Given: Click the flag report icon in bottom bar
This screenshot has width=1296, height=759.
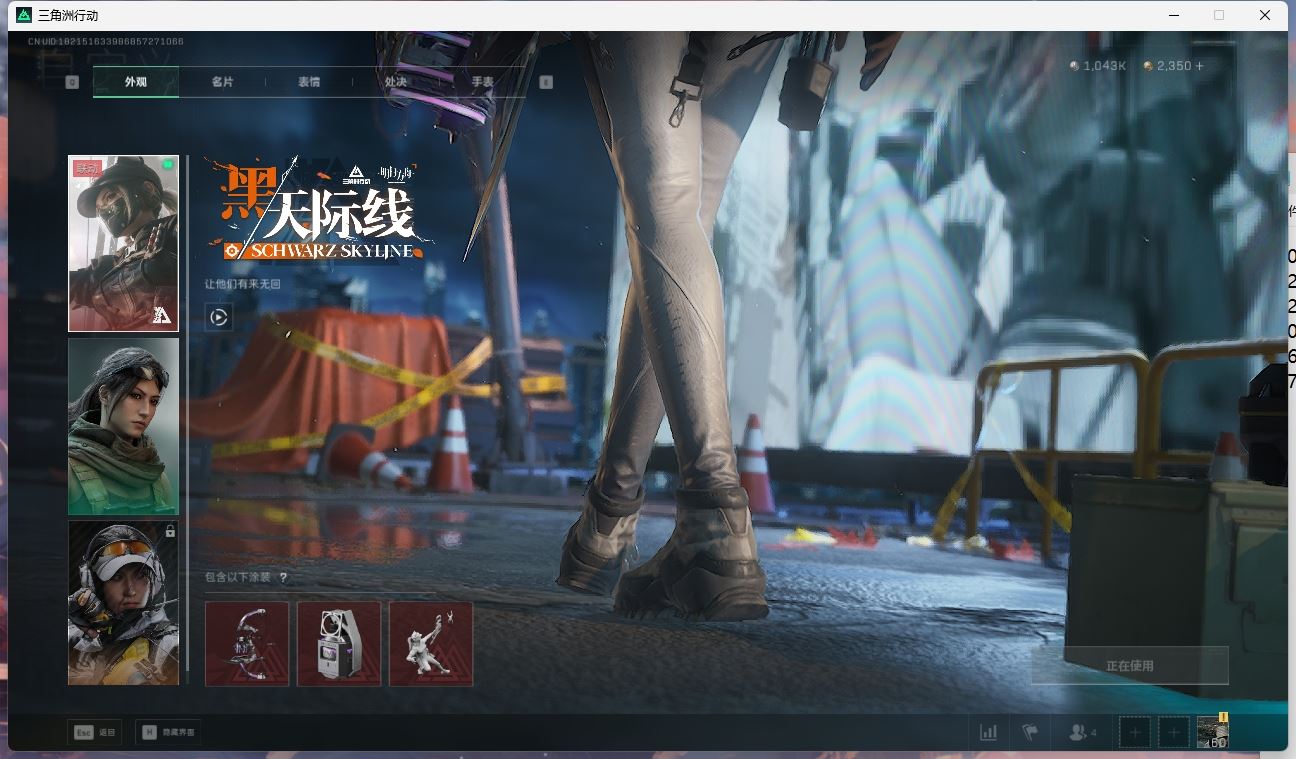Looking at the screenshot, I should coord(1031,731).
